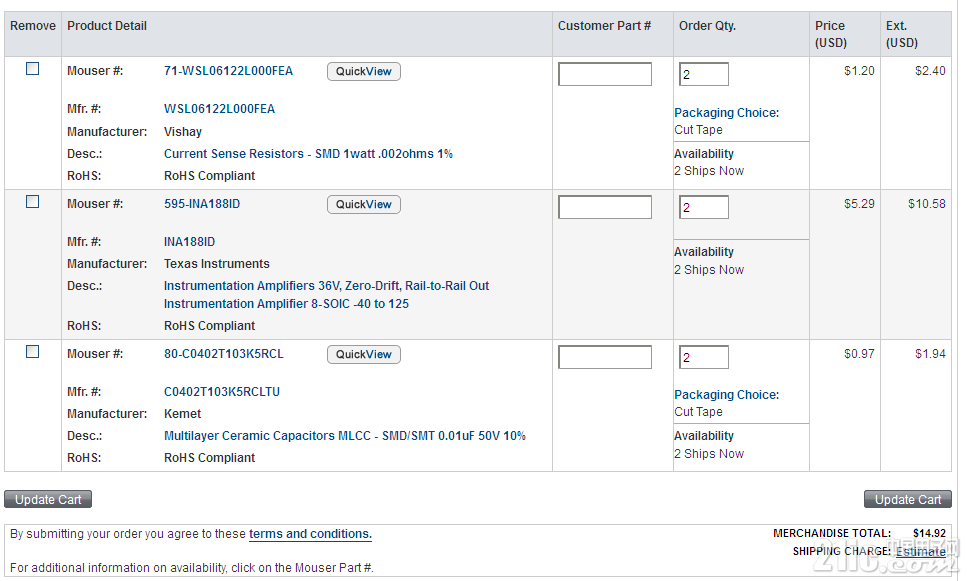
Task: Open Mouser part link 71-WSL06122L000FEA
Action: click(x=228, y=71)
